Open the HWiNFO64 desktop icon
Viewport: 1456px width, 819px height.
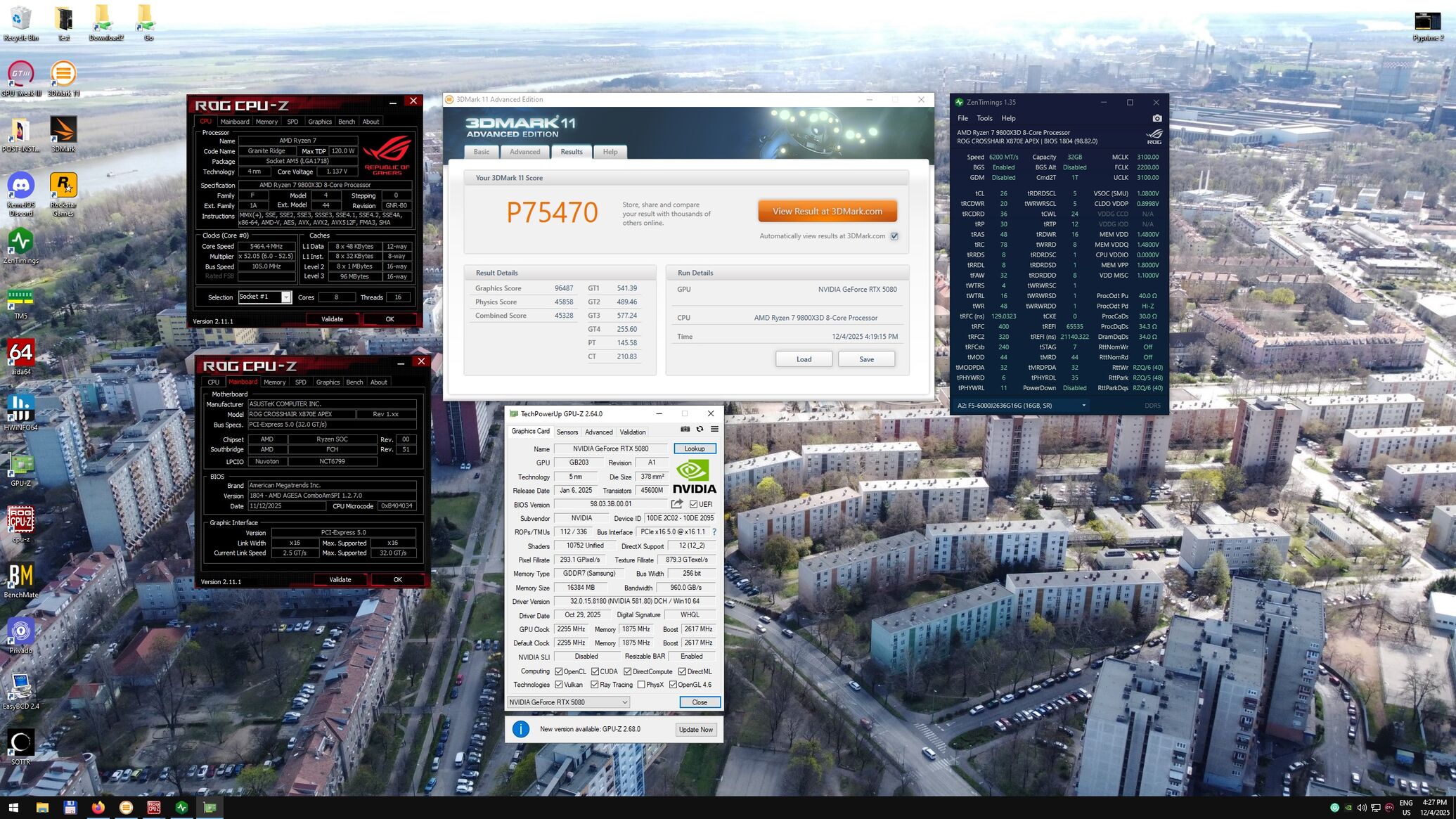pos(20,408)
